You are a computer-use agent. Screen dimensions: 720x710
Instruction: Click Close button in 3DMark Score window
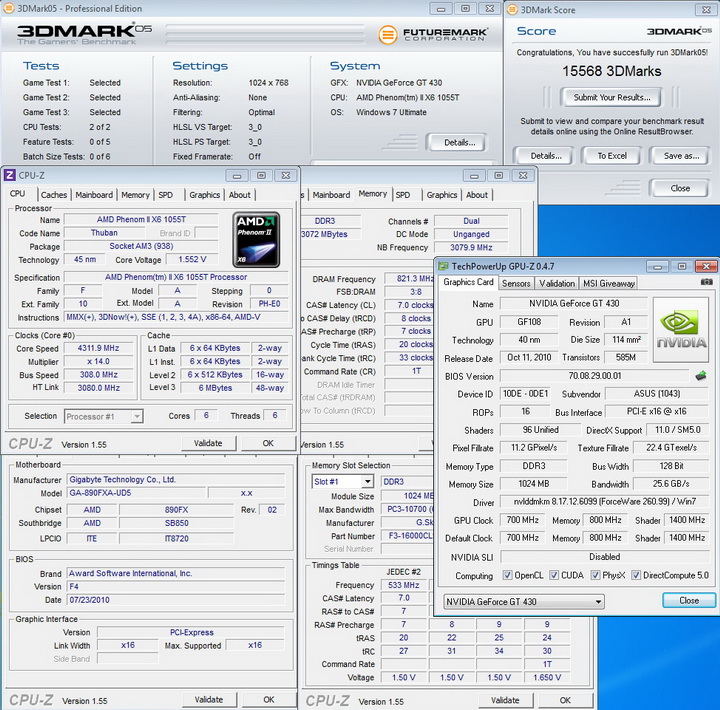pyautogui.click(x=680, y=188)
